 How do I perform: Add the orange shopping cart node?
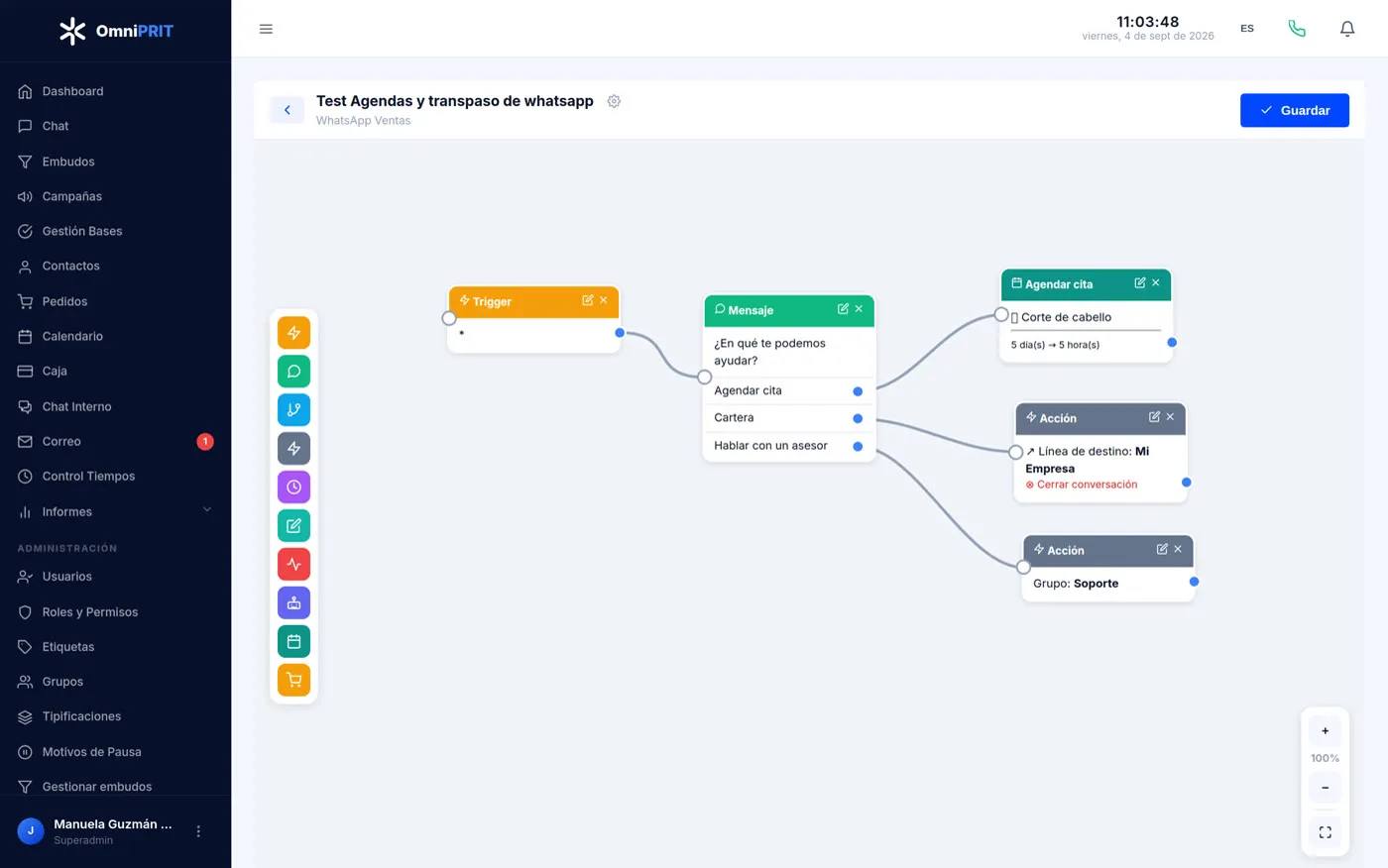tap(293, 681)
